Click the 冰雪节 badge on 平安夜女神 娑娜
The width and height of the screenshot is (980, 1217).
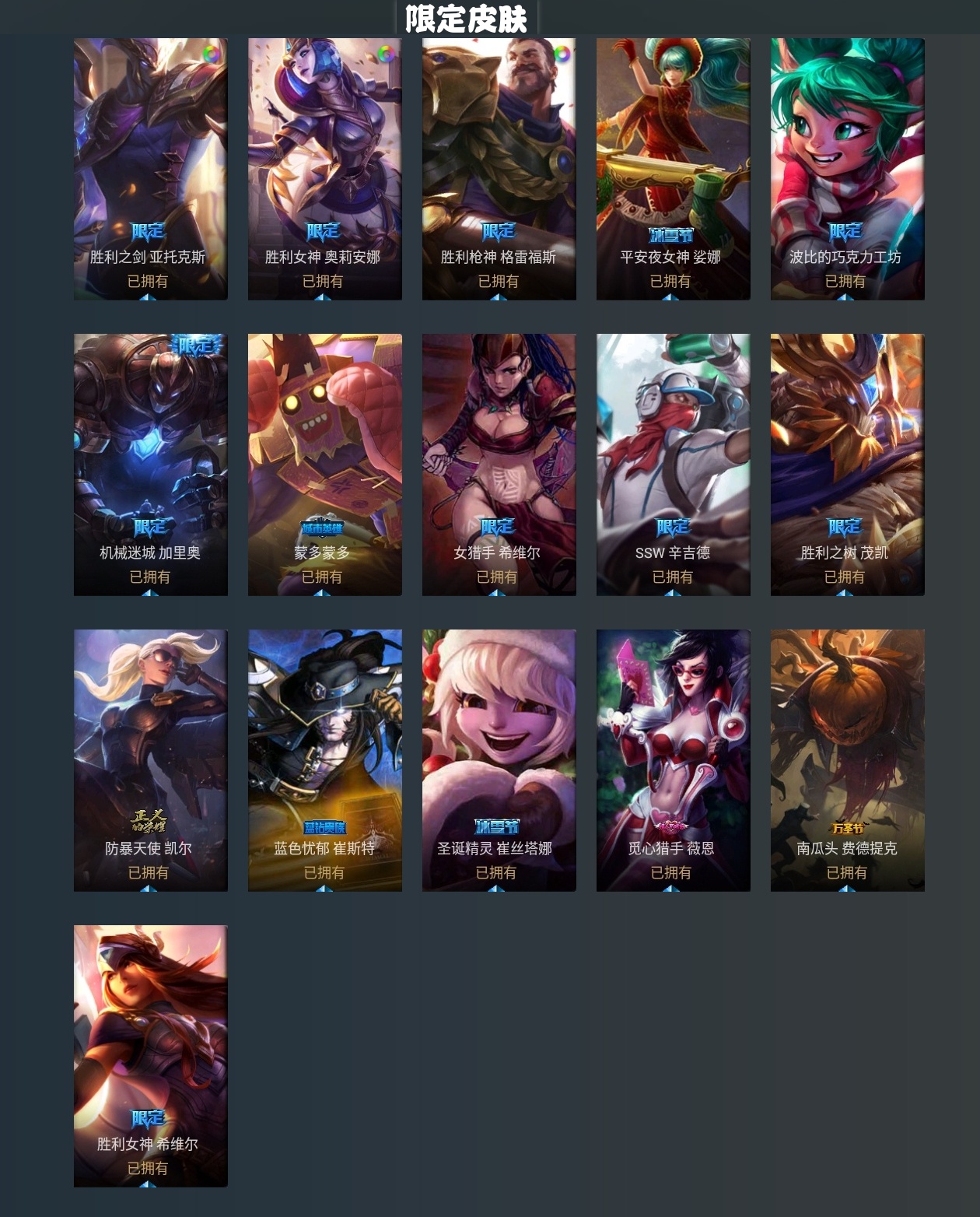click(x=671, y=234)
